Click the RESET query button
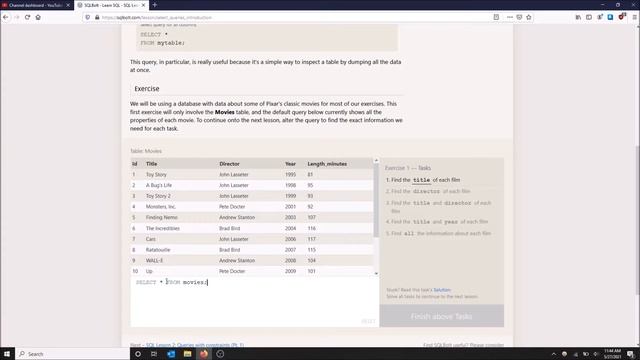640x360 pixels. [x=368, y=321]
